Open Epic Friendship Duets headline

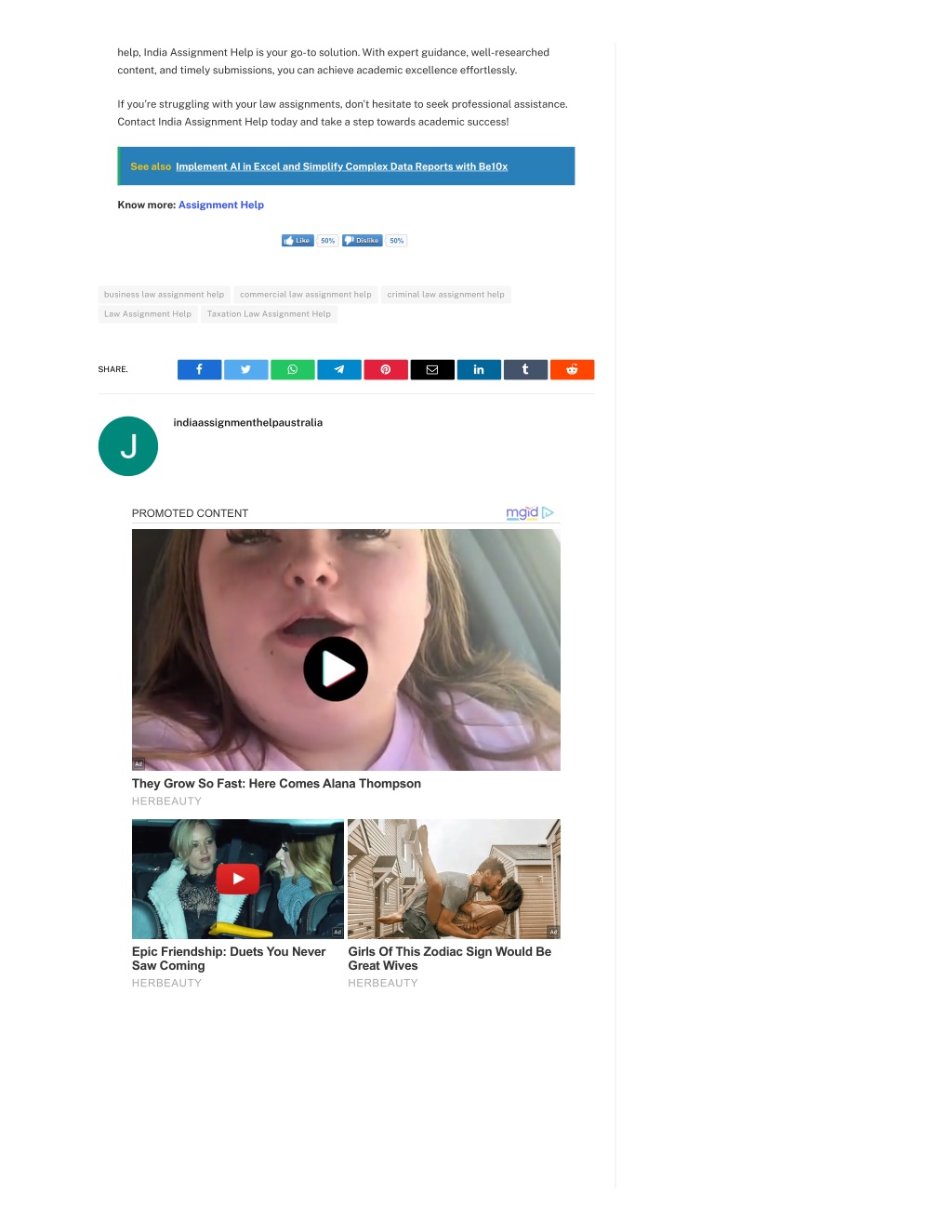coord(229,959)
